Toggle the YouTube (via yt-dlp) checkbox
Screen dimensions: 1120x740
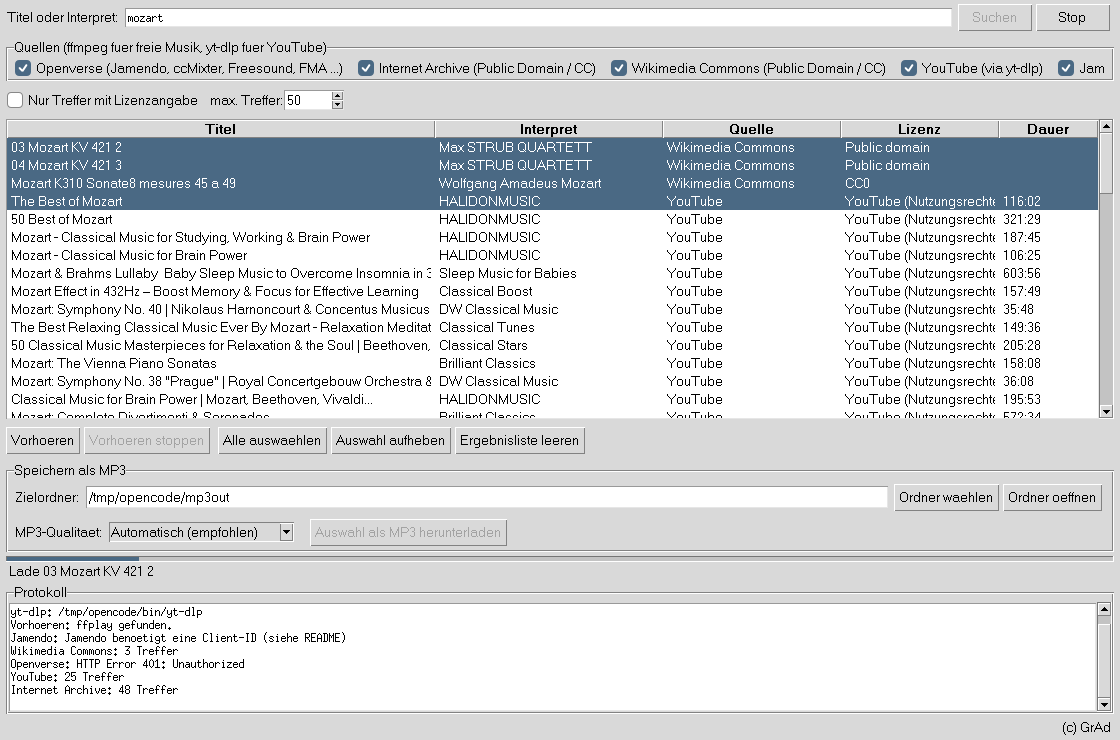[x=909, y=69]
